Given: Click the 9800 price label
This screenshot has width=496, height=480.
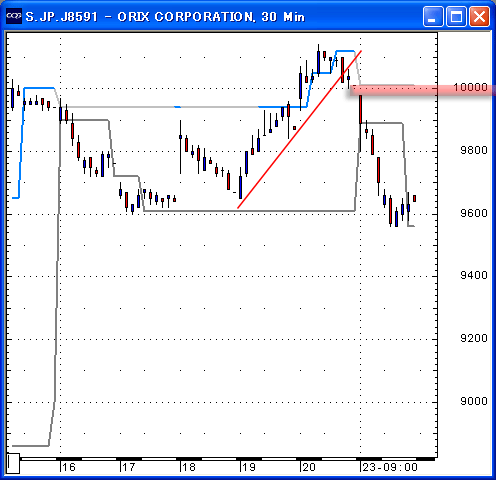Looking at the screenshot, I should click(x=474, y=150).
